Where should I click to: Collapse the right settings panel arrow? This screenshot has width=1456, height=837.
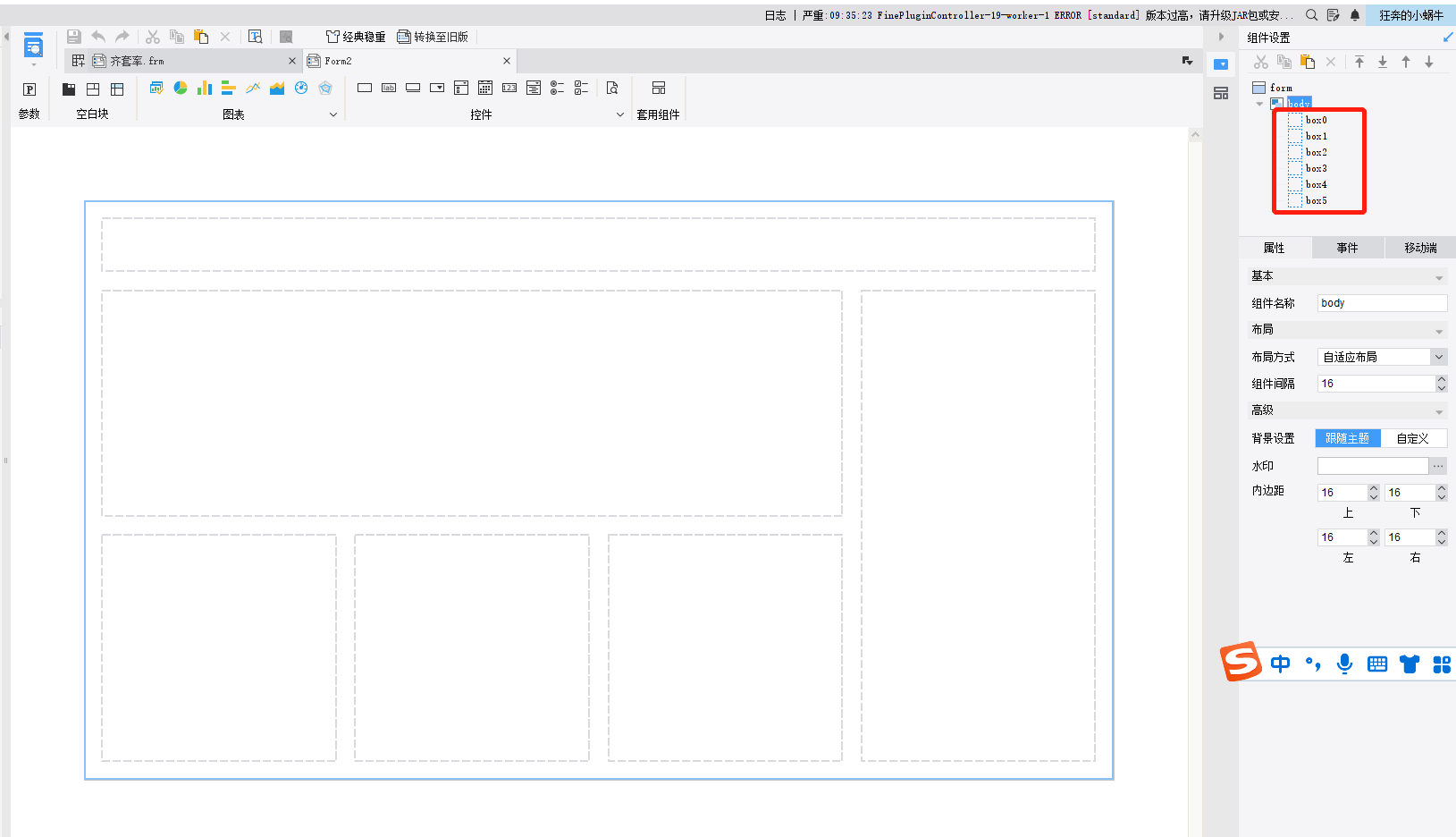point(1221,37)
